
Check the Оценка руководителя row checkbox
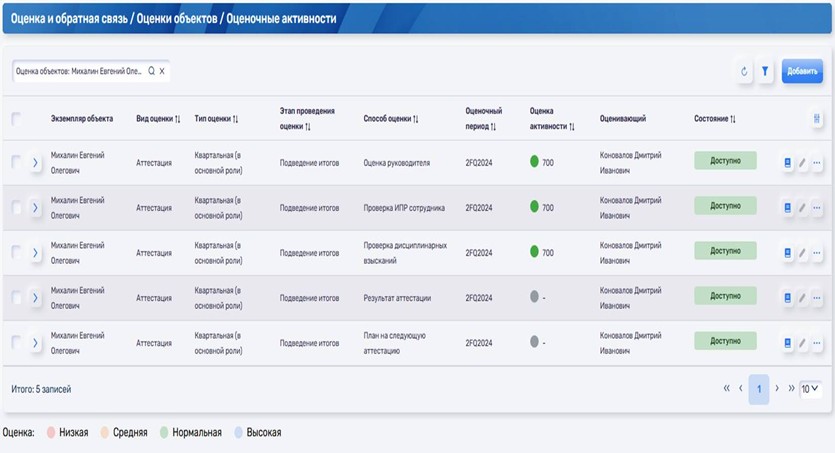coord(16,162)
